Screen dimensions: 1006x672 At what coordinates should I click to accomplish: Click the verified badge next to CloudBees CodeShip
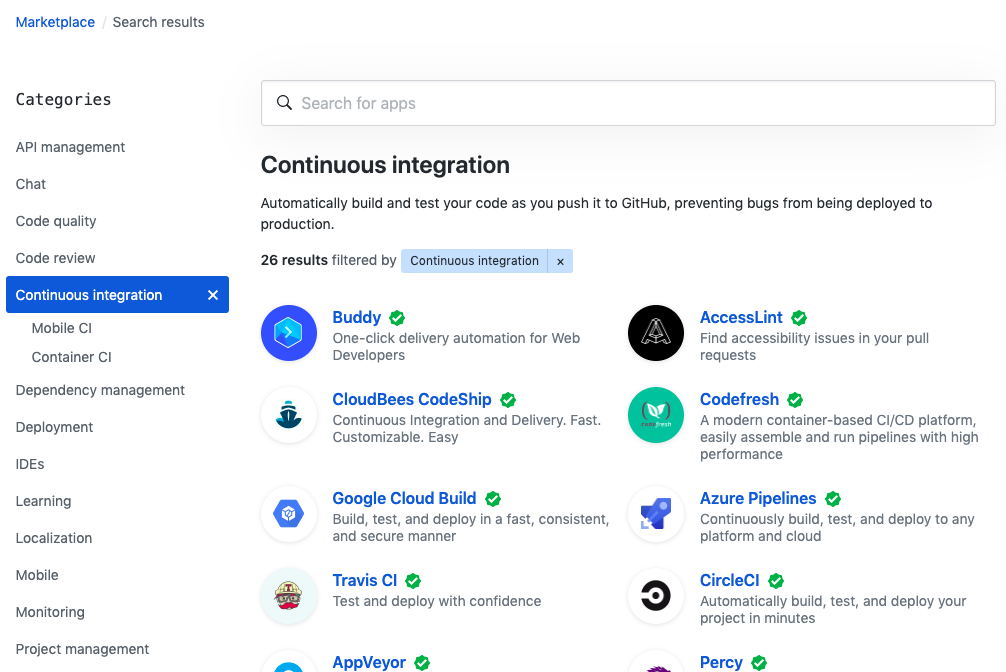508,400
